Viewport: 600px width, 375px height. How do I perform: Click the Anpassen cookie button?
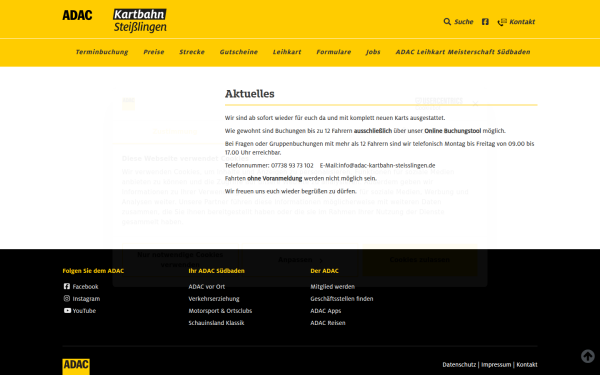click(x=300, y=260)
